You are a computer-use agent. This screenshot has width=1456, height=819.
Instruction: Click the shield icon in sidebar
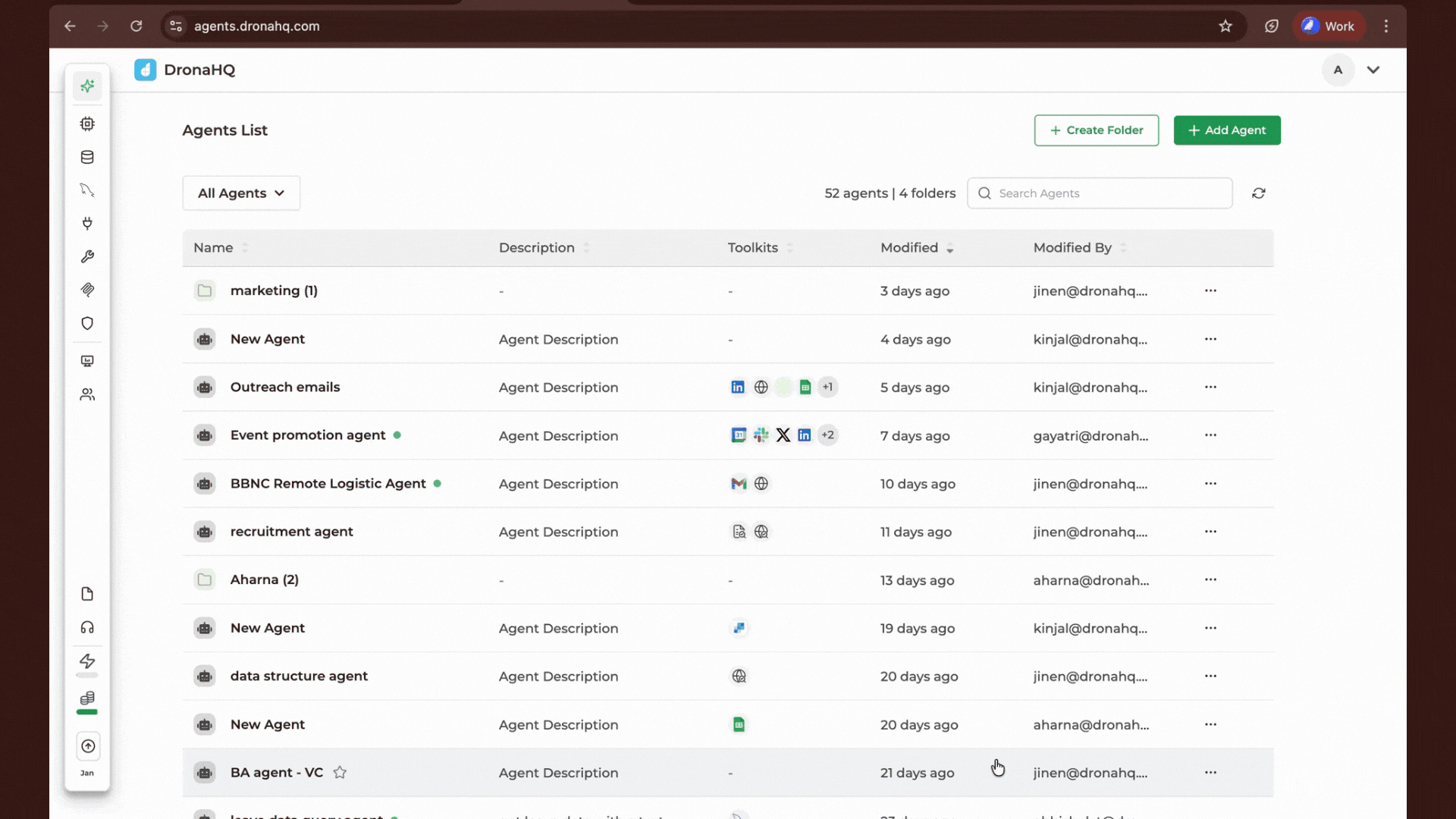(87, 323)
